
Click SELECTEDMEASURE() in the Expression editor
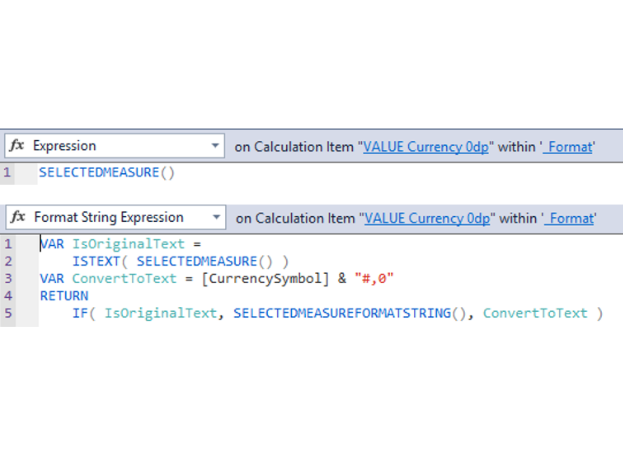tap(106, 172)
